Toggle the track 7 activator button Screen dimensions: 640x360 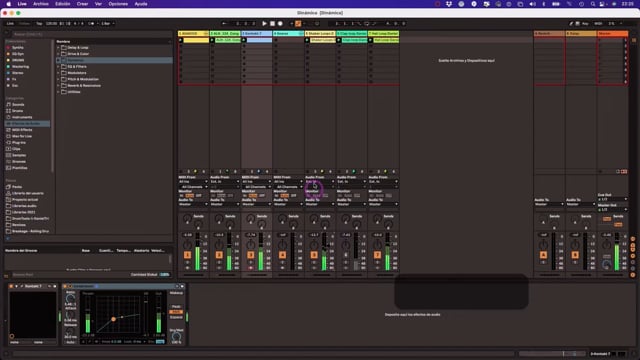click(377, 255)
